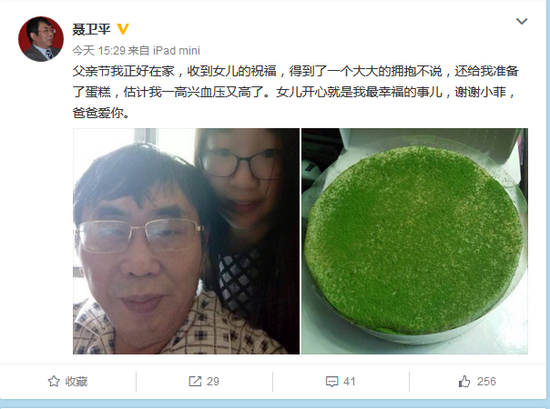Click the comment bubble icon

coord(332,382)
